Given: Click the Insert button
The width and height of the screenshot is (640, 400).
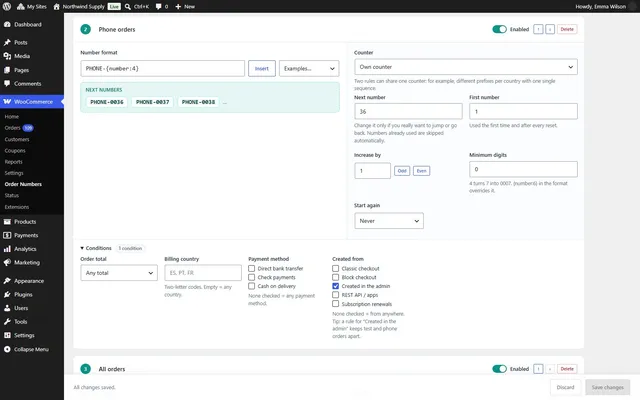Looking at the screenshot, I should (x=262, y=69).
